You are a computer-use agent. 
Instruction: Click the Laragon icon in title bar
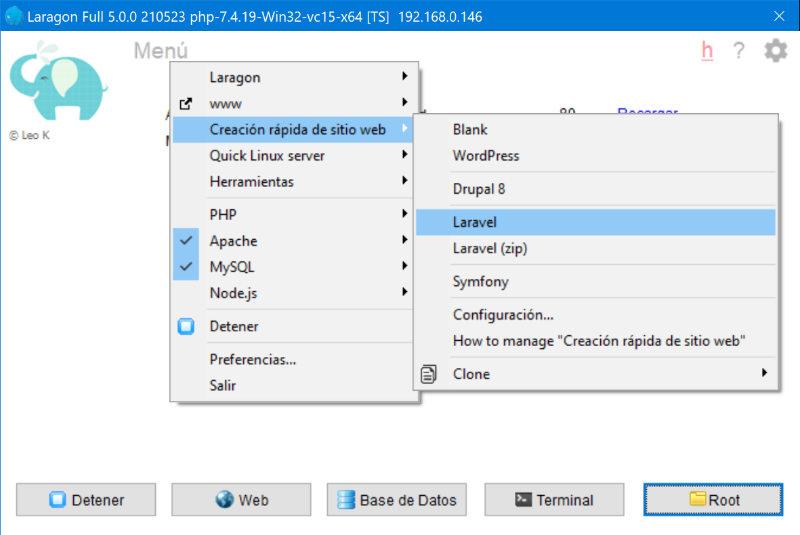pyautogui.click(x=14, y=16)
